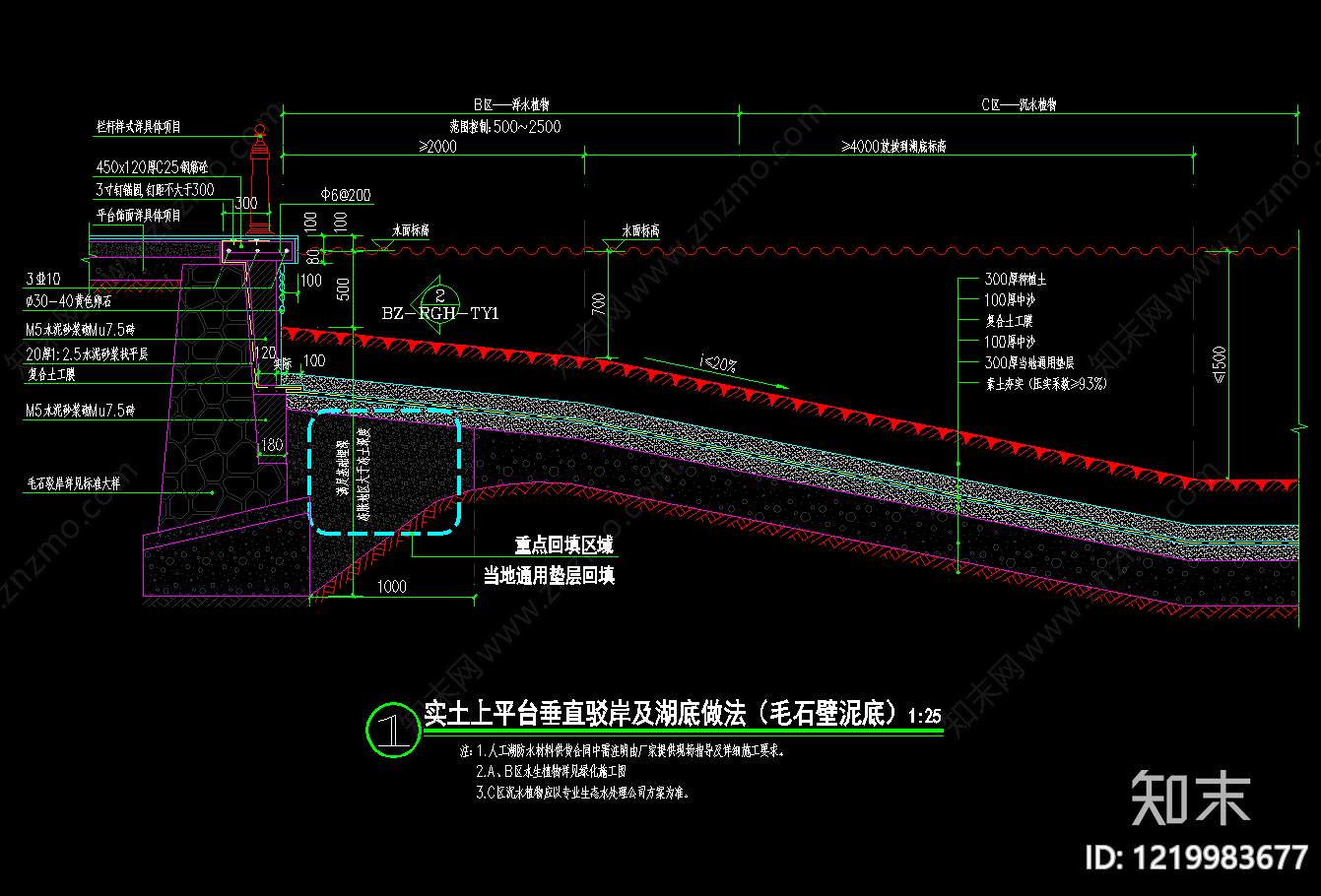Click the '180' dimension text

coord(271,445)
